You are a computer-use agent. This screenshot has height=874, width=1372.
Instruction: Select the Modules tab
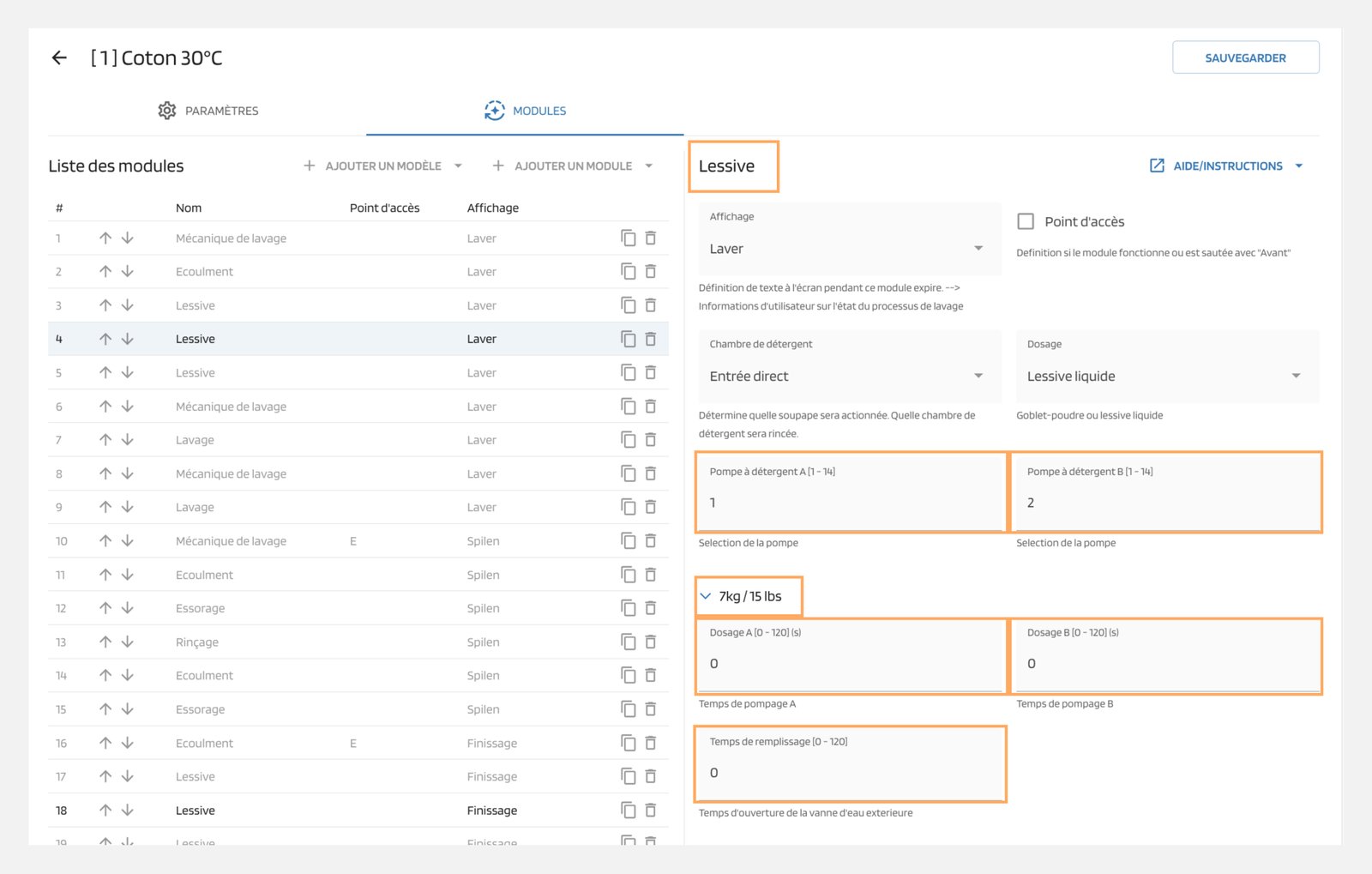525,111
